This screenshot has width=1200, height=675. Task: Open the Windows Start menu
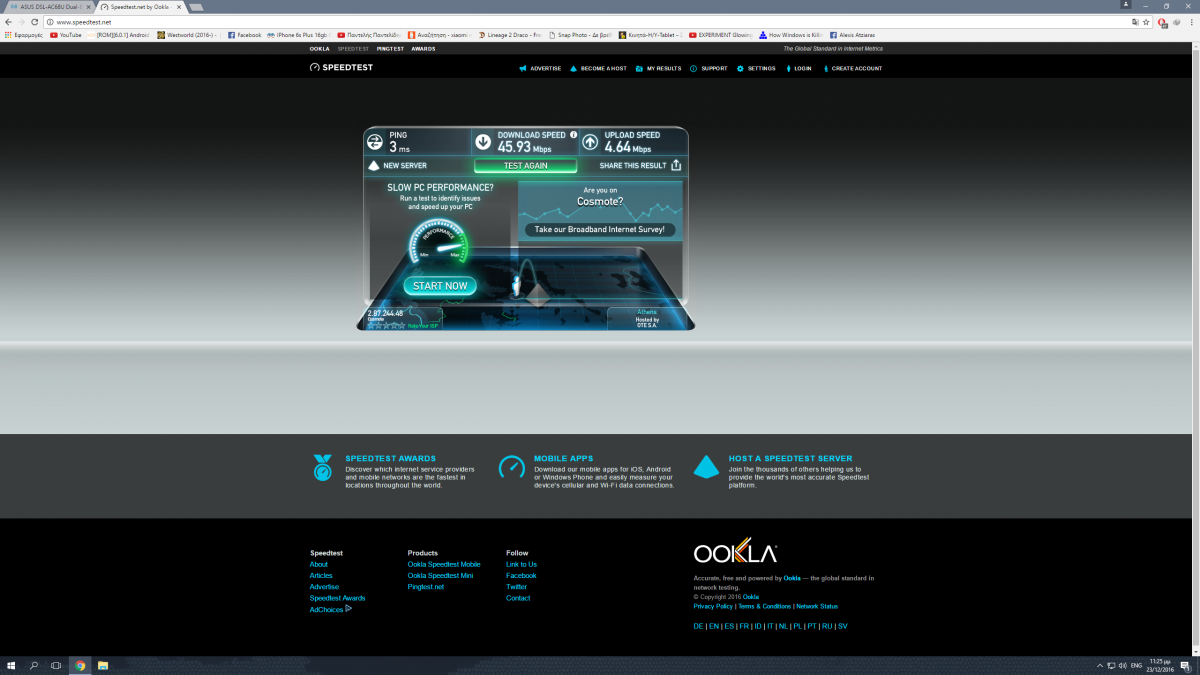click(11, 665)
